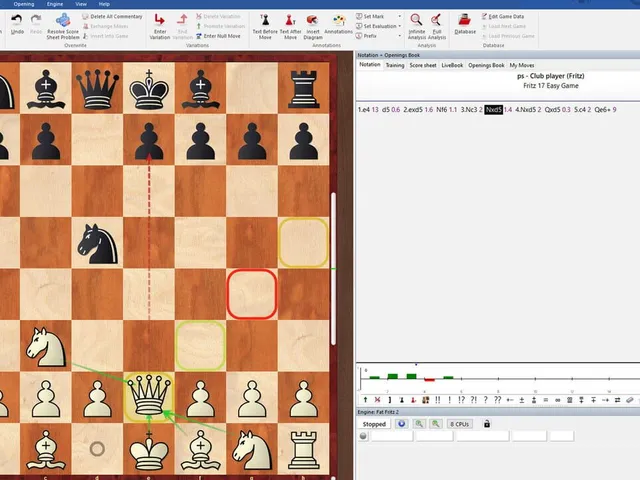This screenshot has height=480, width=640.
Task: Click the first green magnifier engine button
Action: (419, 424)
